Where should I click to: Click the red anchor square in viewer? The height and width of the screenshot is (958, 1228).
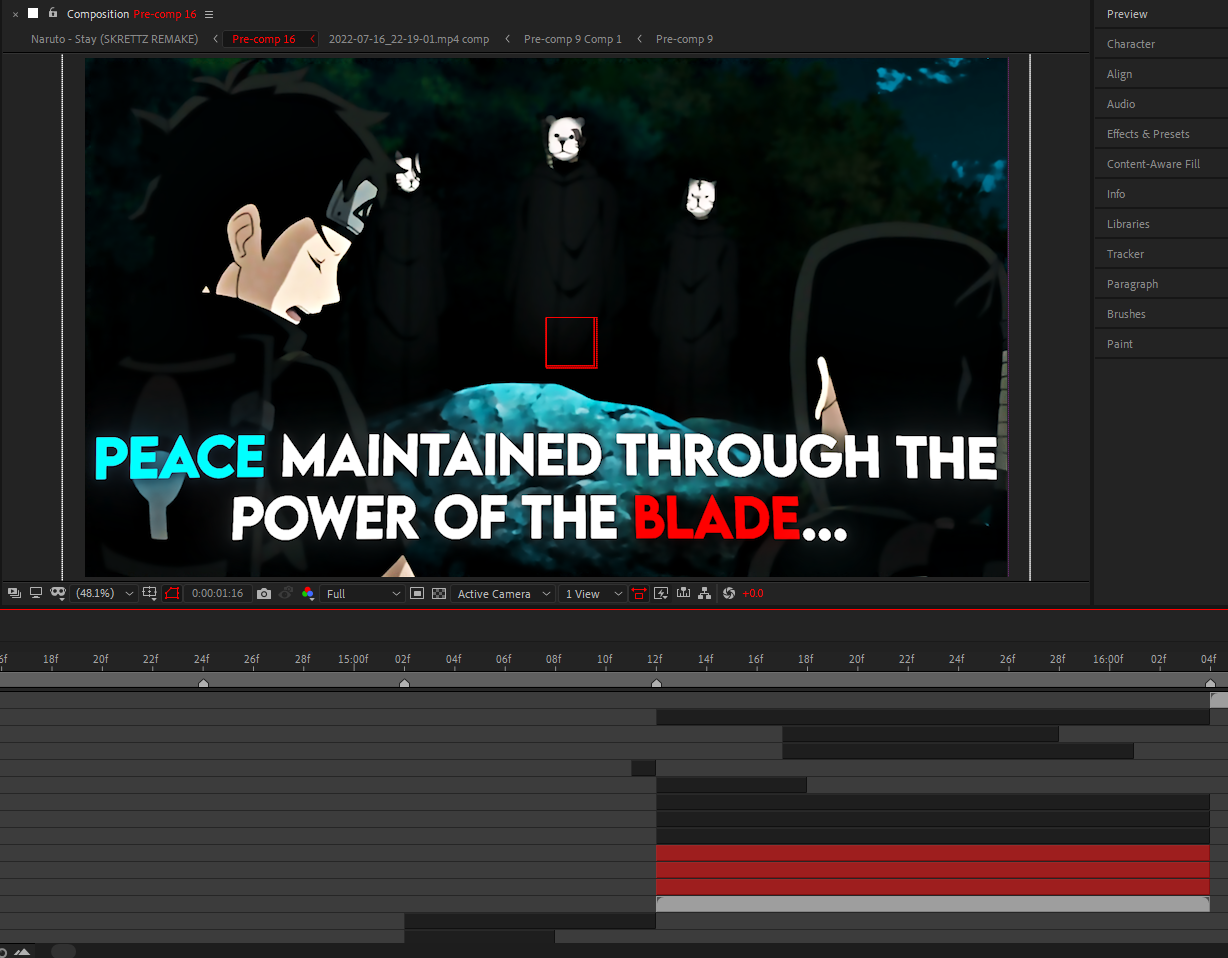[x=571, y=342]
